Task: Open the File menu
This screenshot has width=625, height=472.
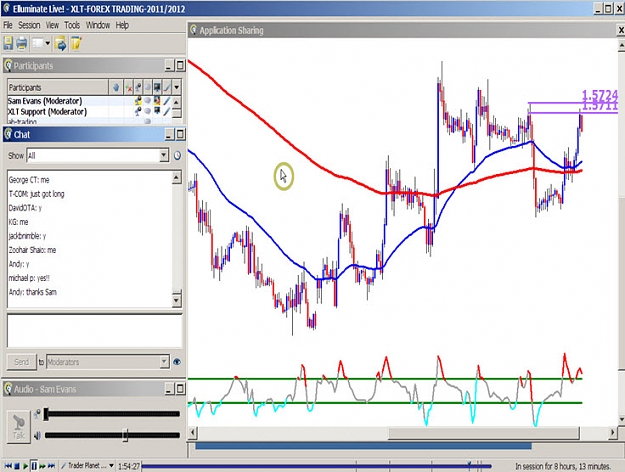Action: 8,25
